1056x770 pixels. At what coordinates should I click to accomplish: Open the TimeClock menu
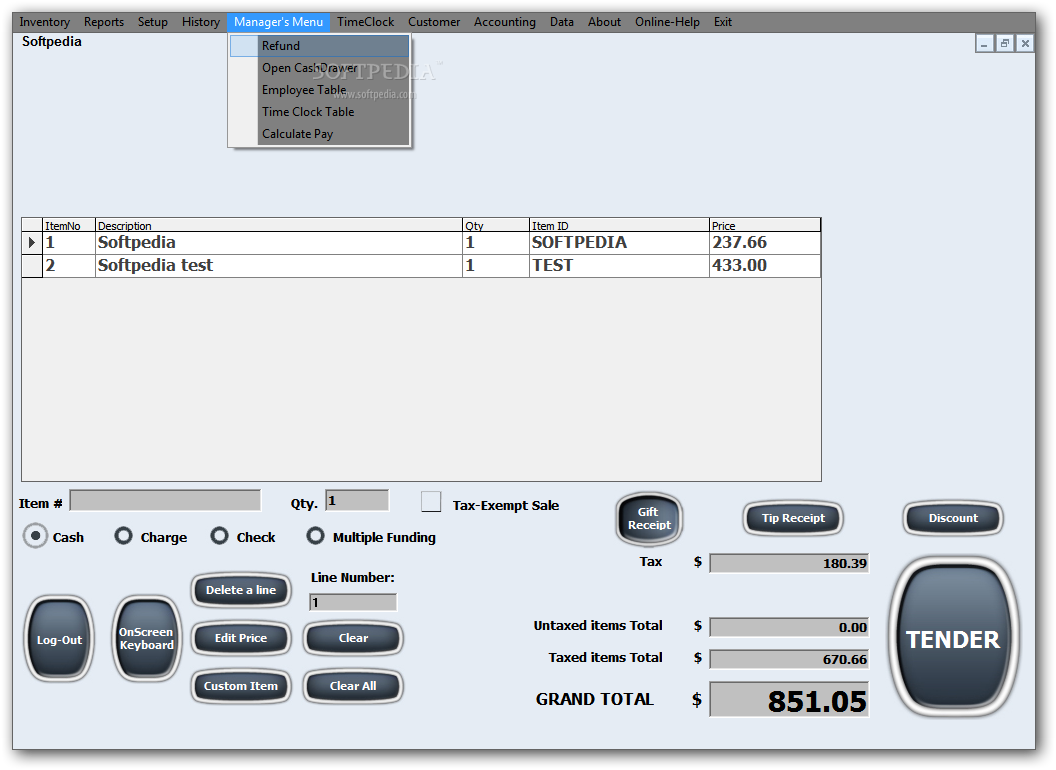(366, 22)
